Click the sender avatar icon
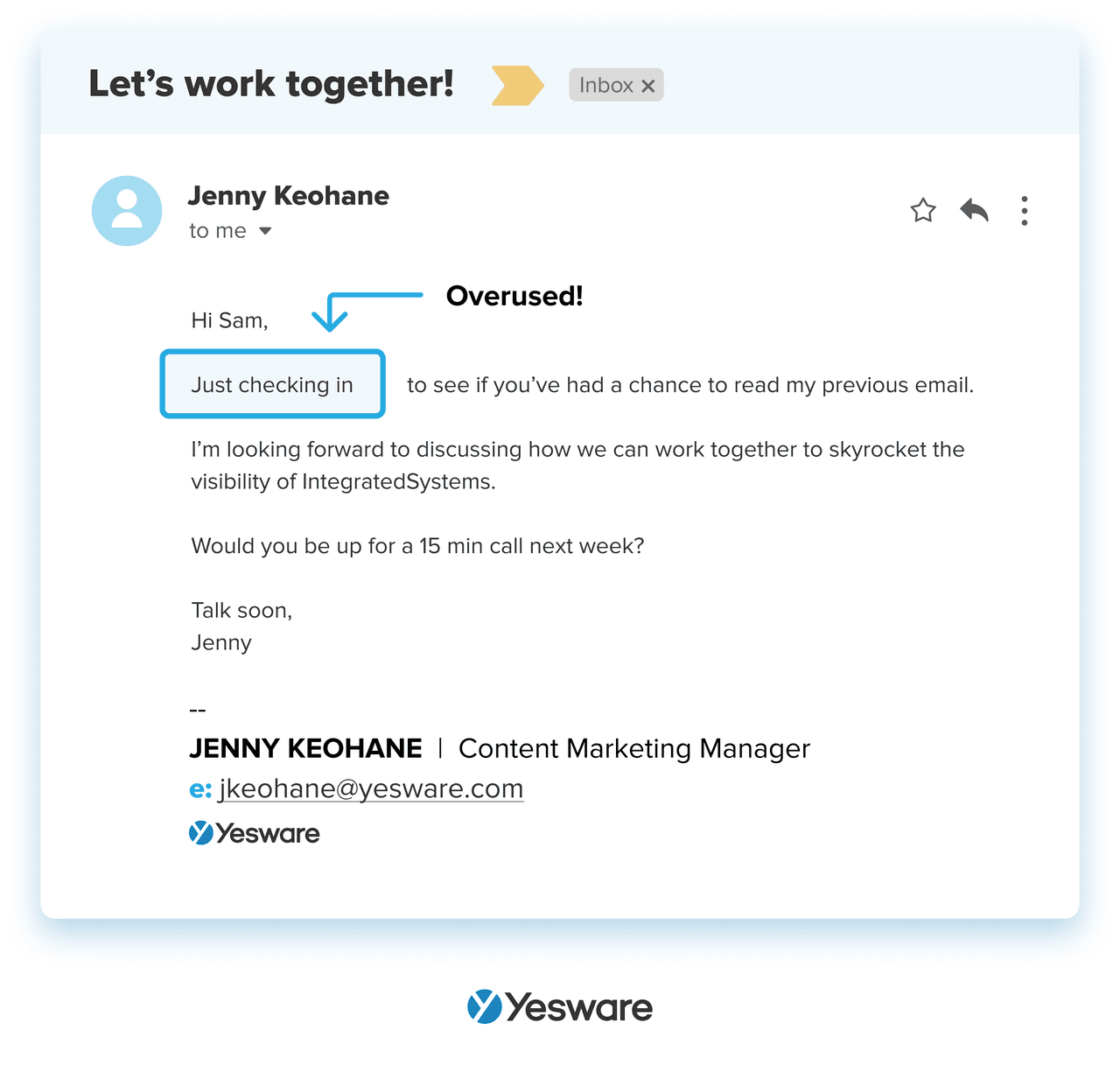This screenshot has width=1120, height=1079. pos(127,211)
